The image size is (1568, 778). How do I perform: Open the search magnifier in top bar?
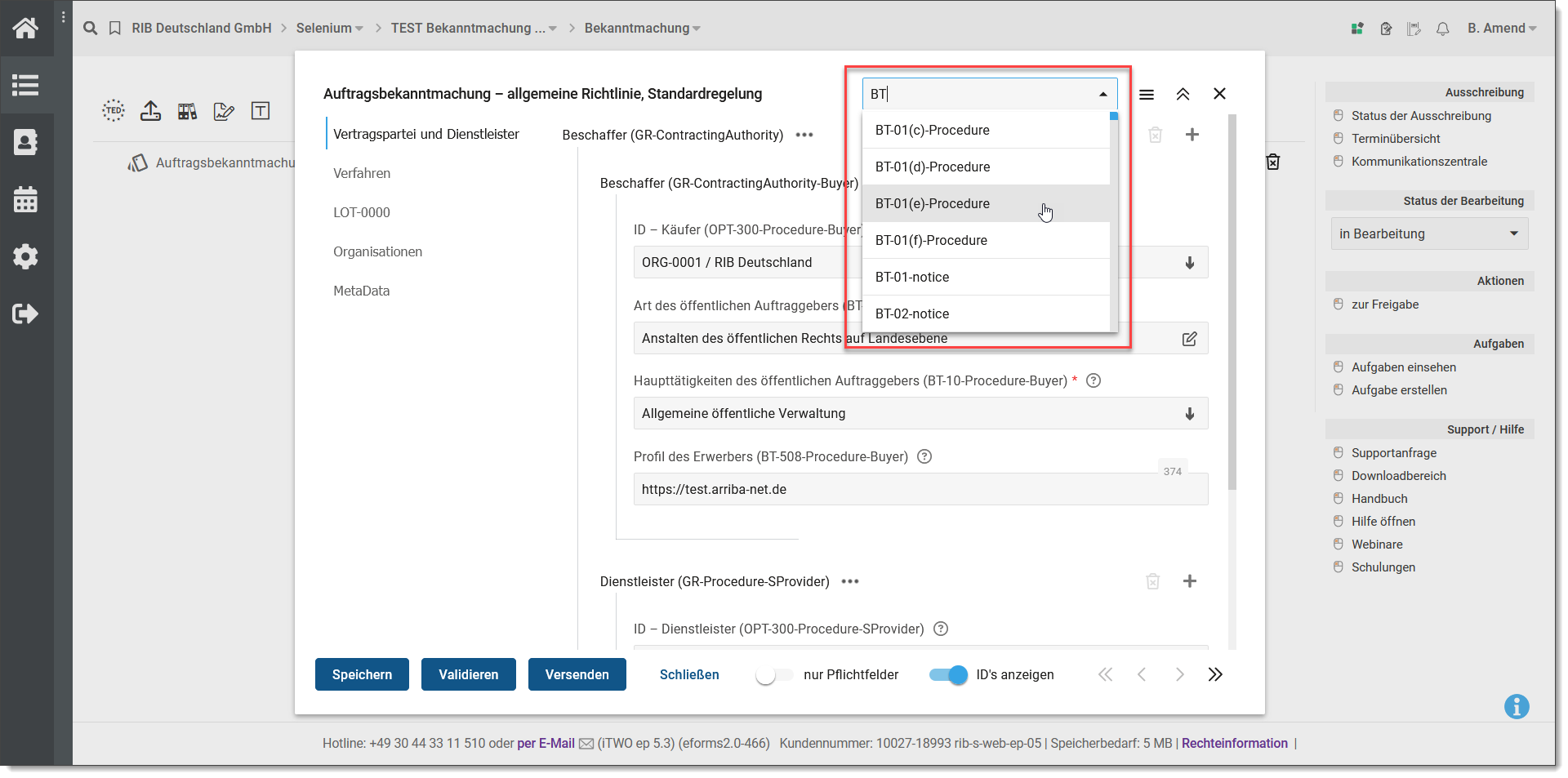pyautogui.click(x=91, y=29)
